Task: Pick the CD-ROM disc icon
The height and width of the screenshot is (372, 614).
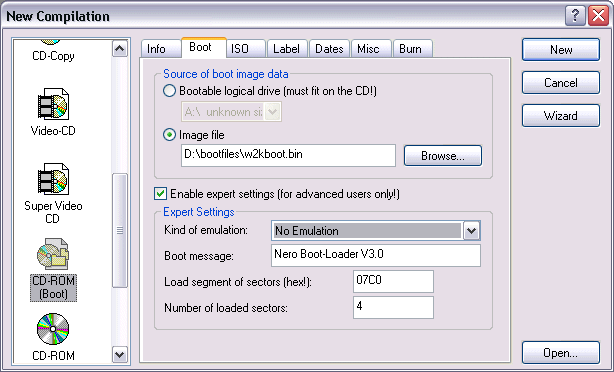Action: pos(53,329)
